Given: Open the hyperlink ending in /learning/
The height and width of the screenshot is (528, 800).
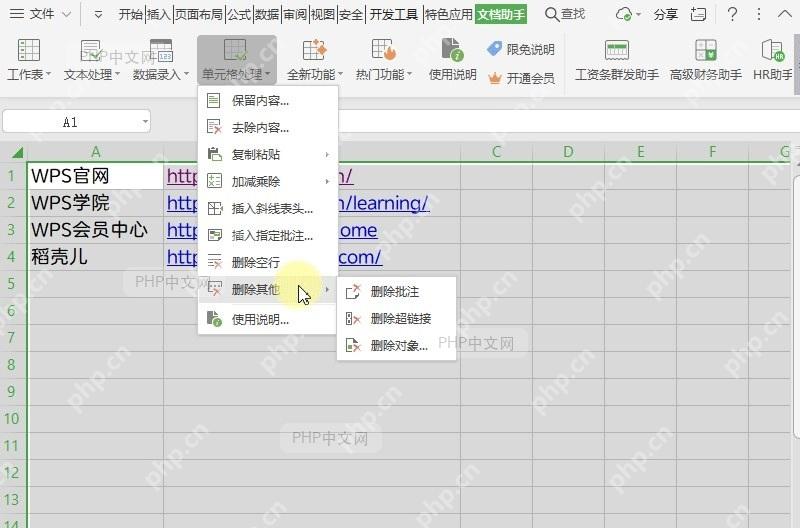Looking at the screenshot, I should (x=384, y=203).
